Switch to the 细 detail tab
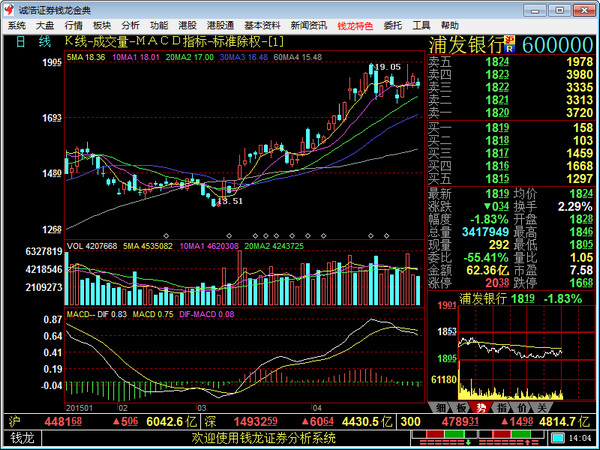The height and width of the screenshot is (450, 600). pyautogui.click(x=440, y=408)
